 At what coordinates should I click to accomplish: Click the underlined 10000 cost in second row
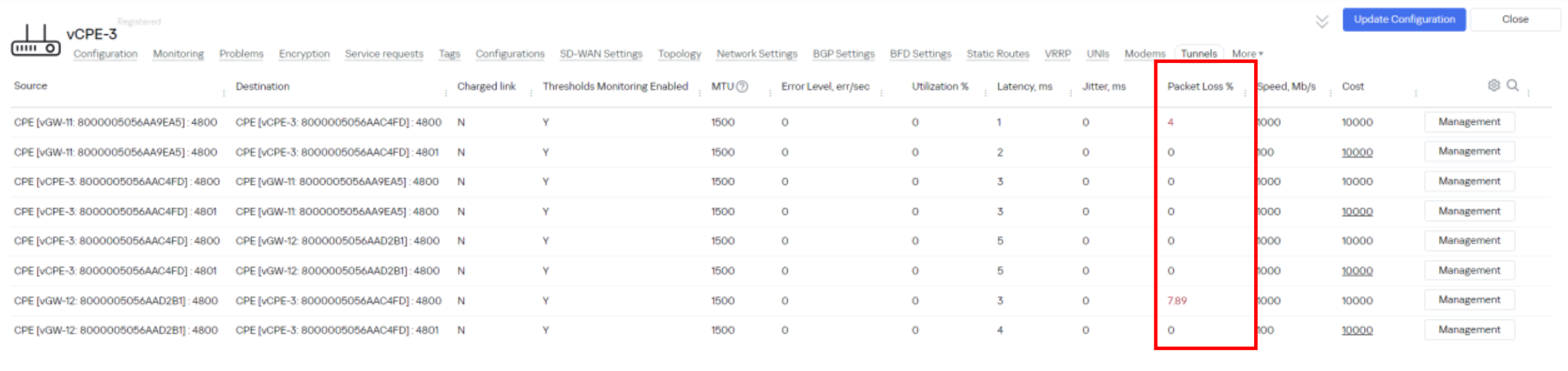point(1357,152)
